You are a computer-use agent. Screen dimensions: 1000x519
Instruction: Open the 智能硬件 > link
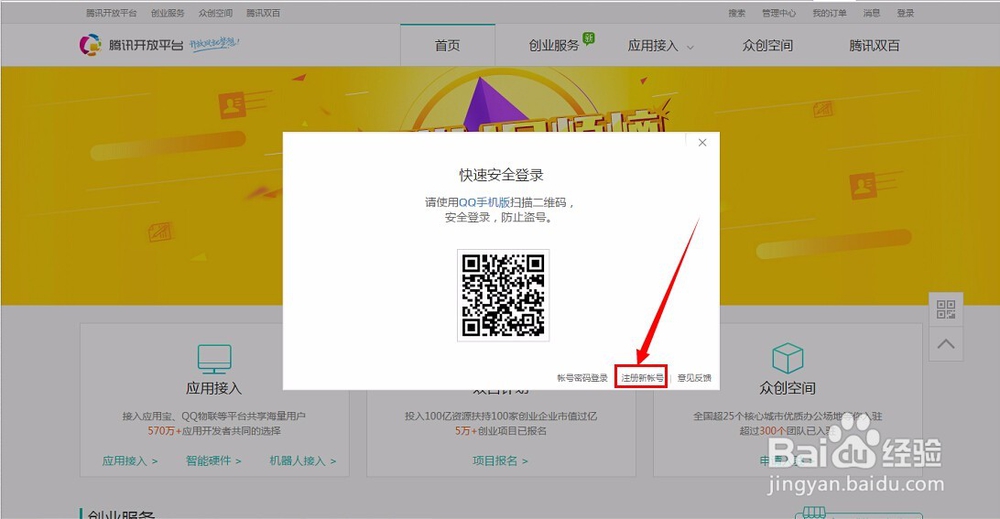click(x=213, y=460)
